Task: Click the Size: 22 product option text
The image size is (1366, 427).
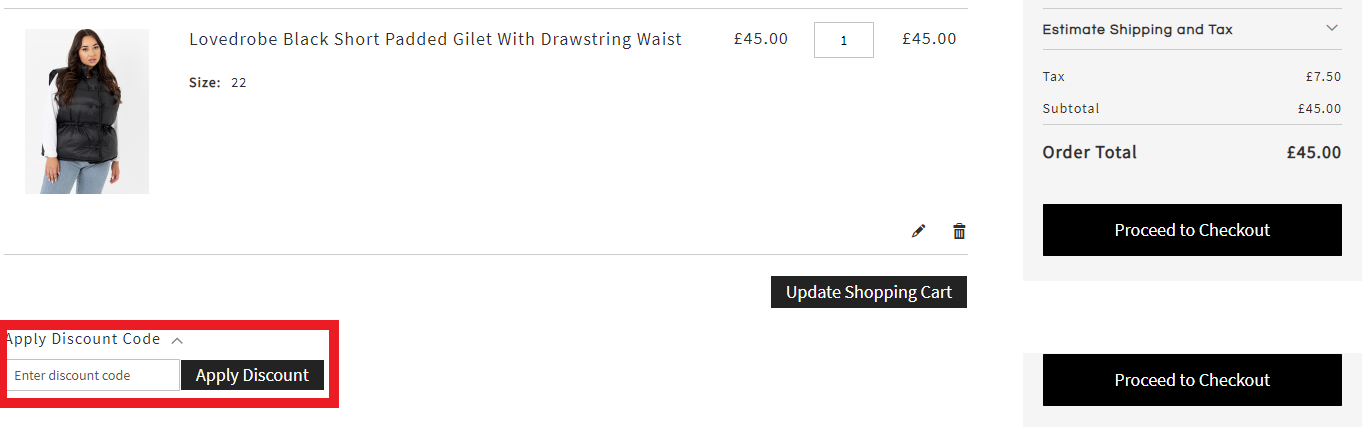Action: pyautogui.click(x=218, y=83)
